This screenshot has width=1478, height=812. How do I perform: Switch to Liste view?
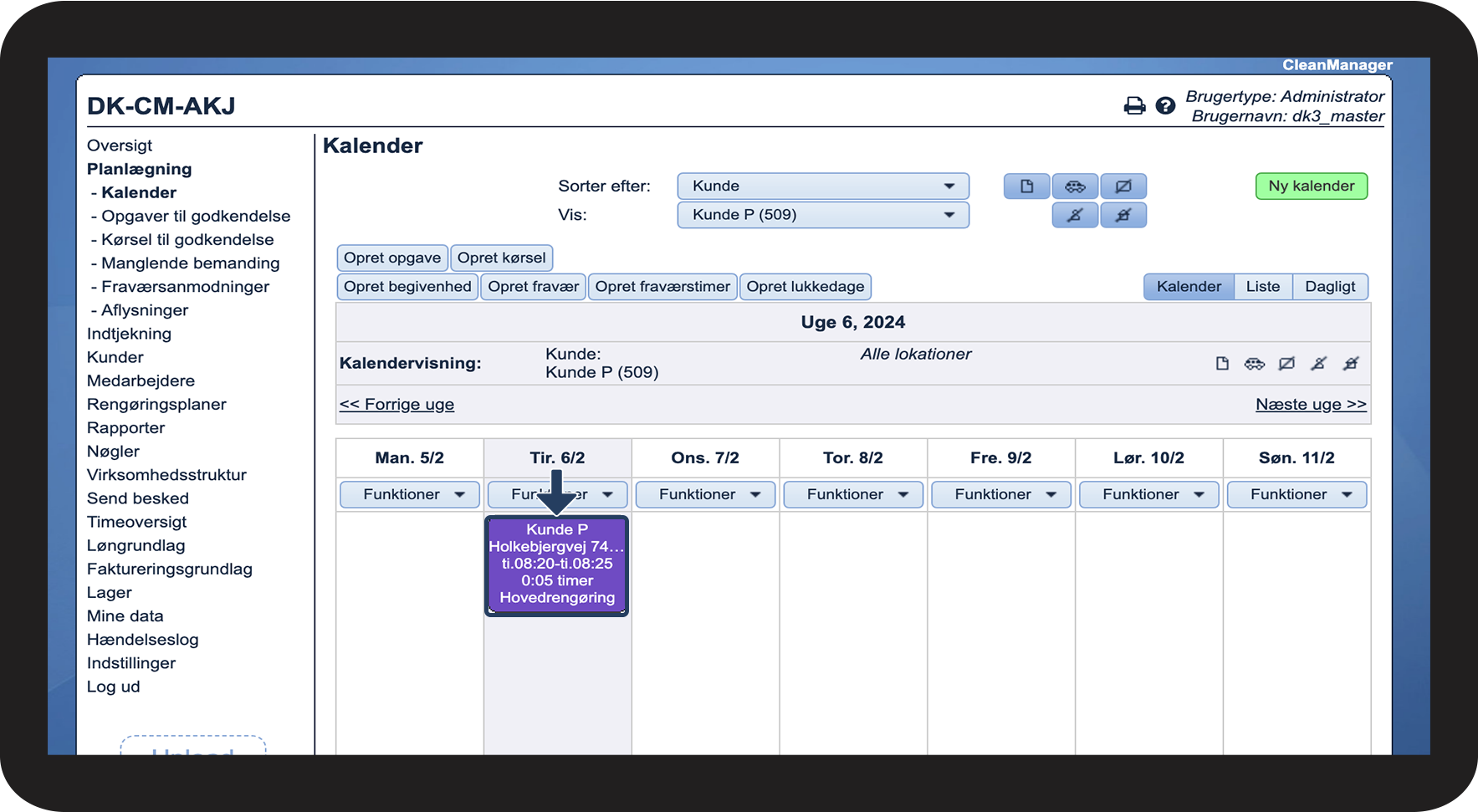pyautogui.click(x=1263, y=287)
